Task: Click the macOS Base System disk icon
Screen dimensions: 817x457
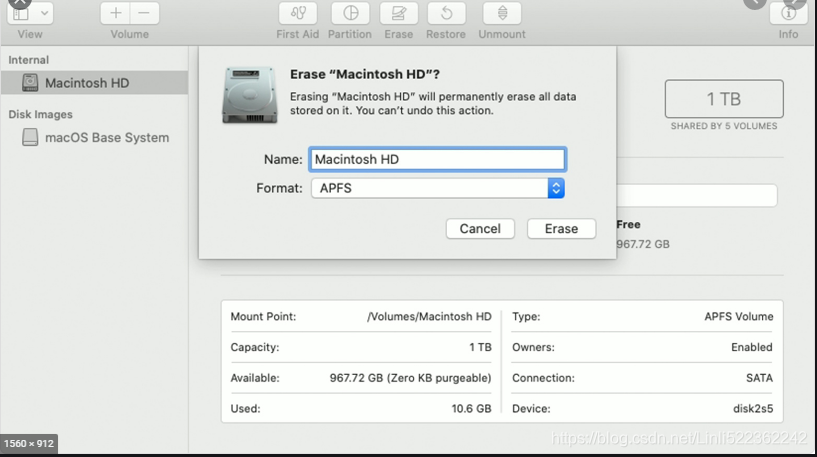Action: pyautogui.click(x=30, y=138)
